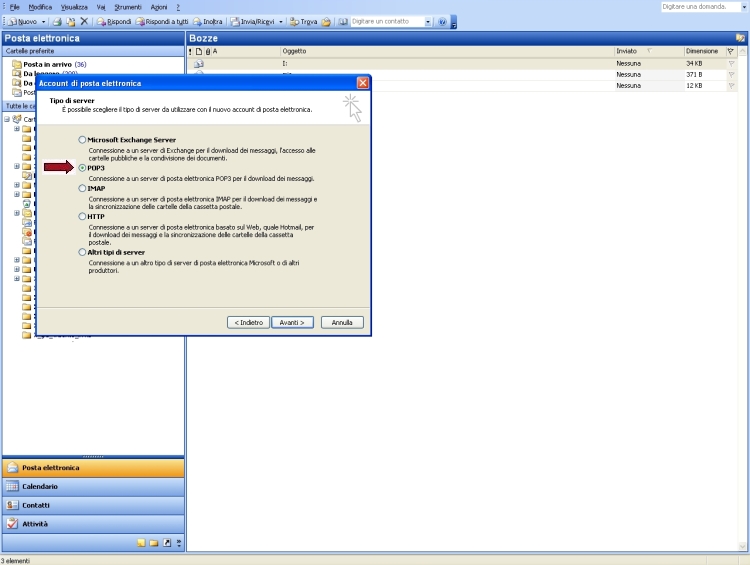Open the Azioni menu
750x565 pixels.
[159, 7]
